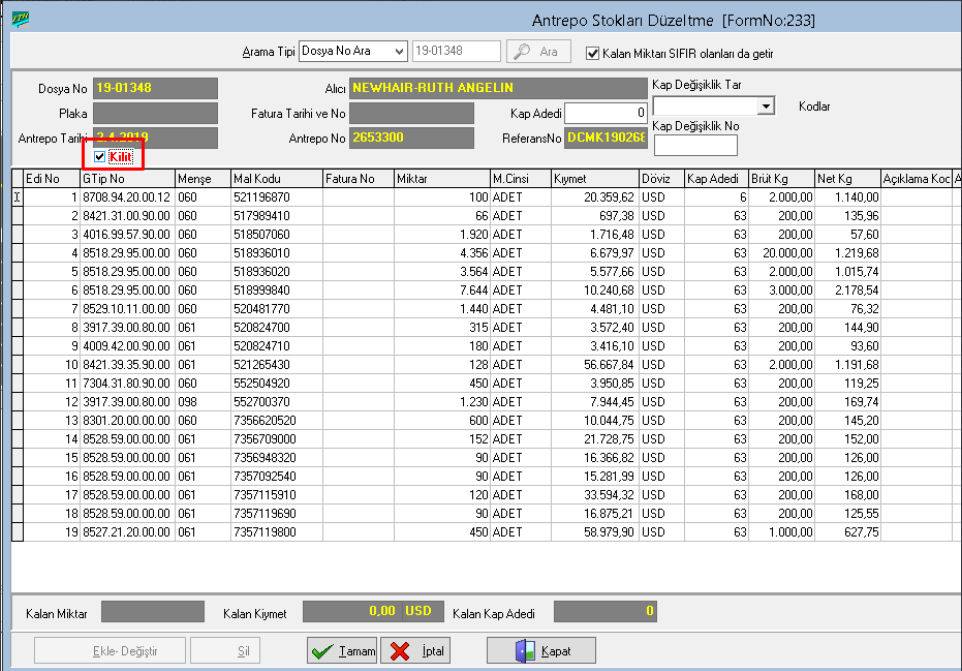
Task: Click the Brüt Kg column header
Action: 781,179
